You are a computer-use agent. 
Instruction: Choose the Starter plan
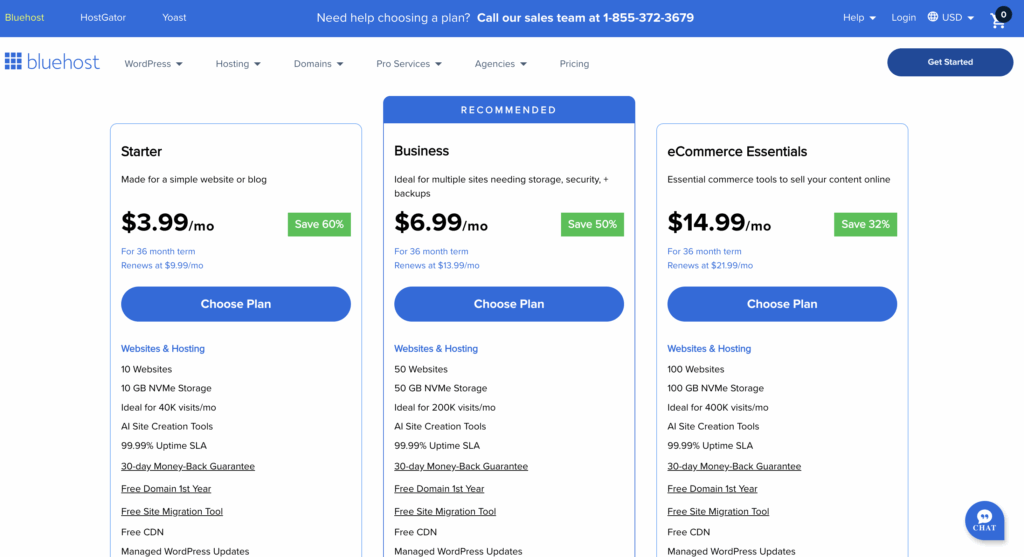[236, 304]
